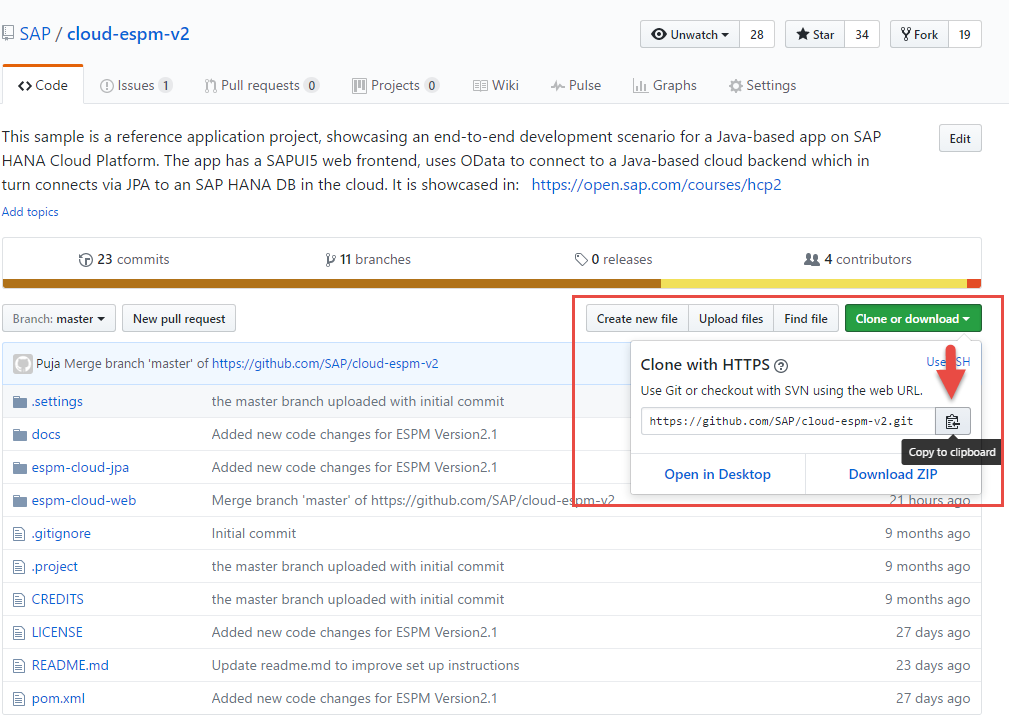Open the cloud-espm-v2 repository link

pyautogui.click(x=128, y=34)
